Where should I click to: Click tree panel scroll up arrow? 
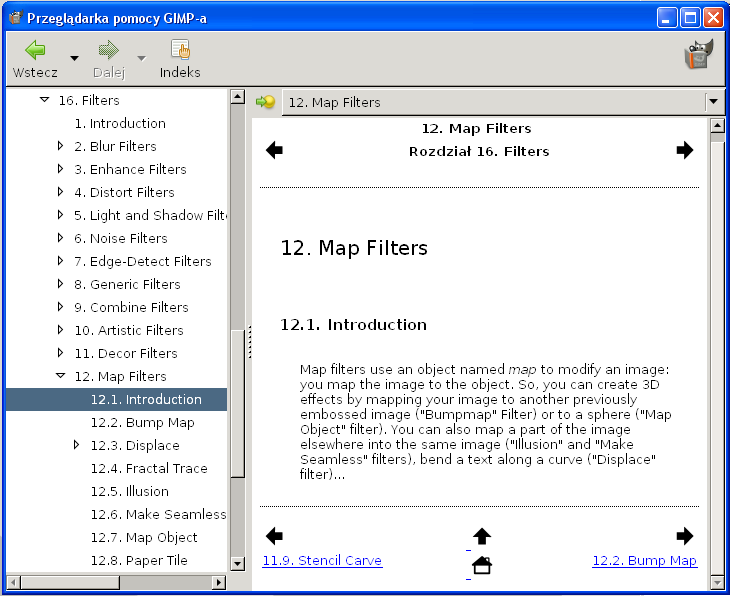[x=237, y=97]
